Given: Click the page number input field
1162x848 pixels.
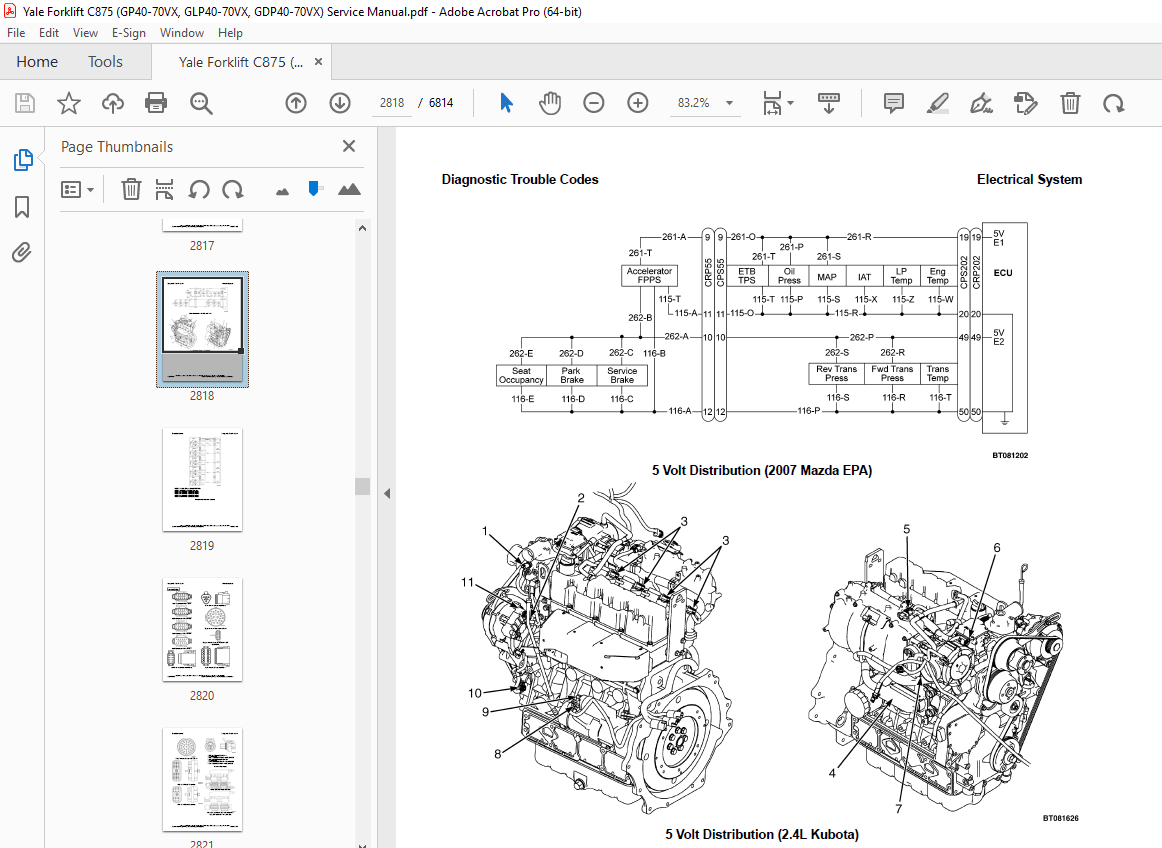Looking at the screenshot, I should point(392,103).
